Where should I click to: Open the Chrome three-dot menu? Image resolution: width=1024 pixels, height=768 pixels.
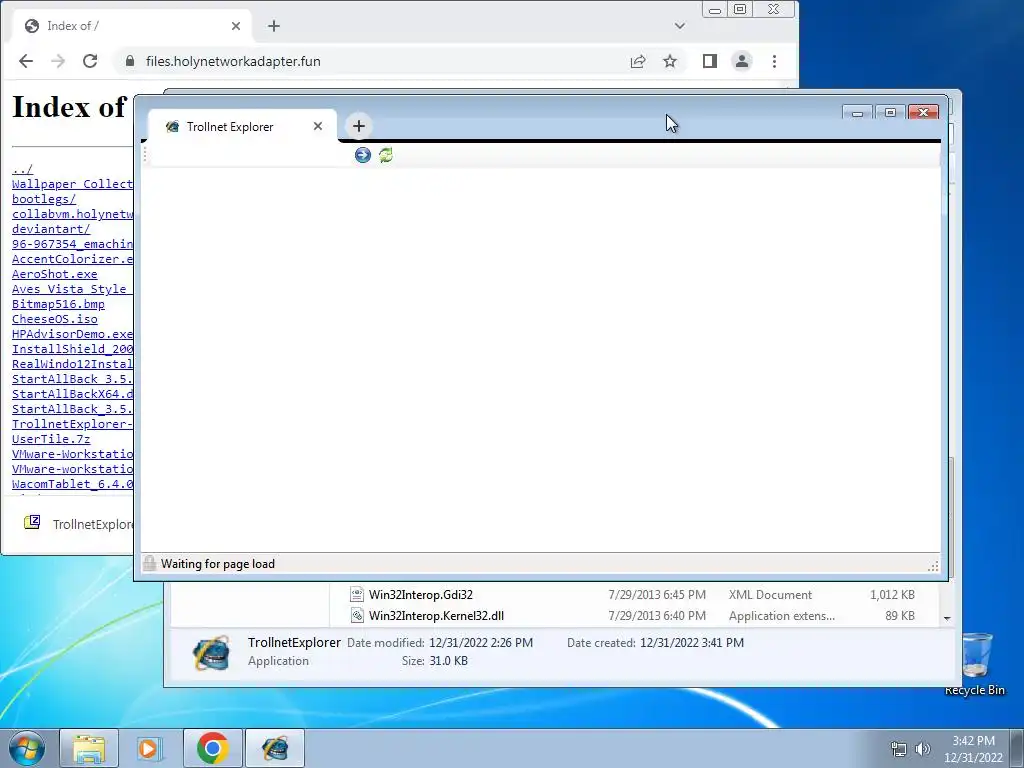click(775, 61)
